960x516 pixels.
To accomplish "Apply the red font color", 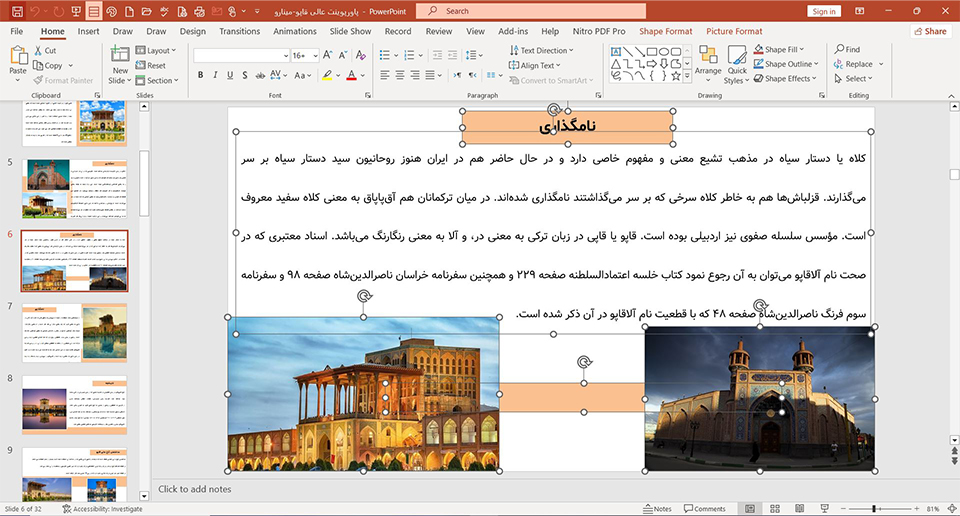I will (351, 75).
